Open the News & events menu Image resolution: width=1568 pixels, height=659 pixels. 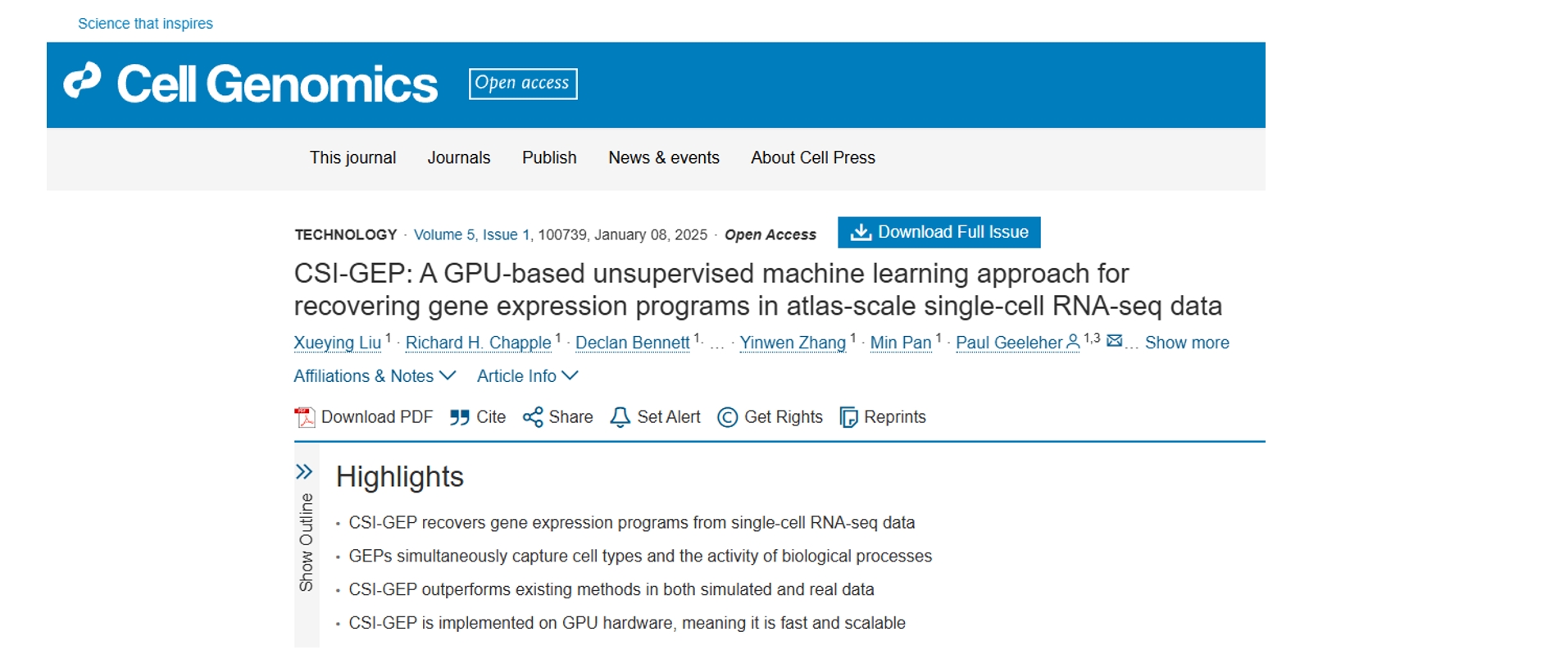pyautogui.click(x=664, y=157)
